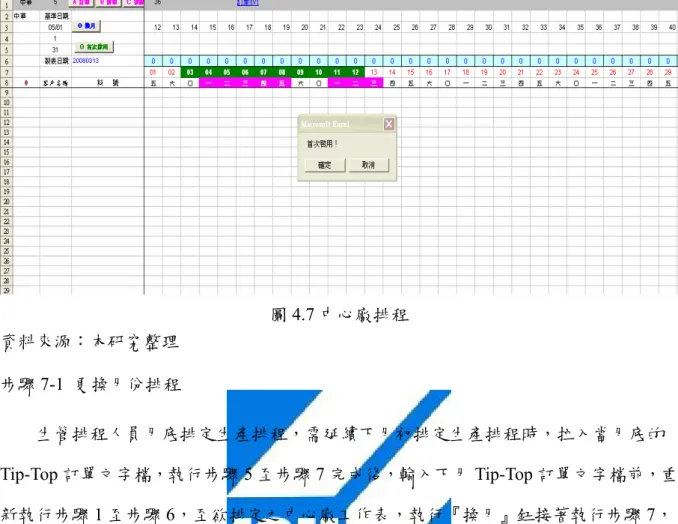
Task: Click the pink button labeled A in row 1
Action: tap(81, 3)
